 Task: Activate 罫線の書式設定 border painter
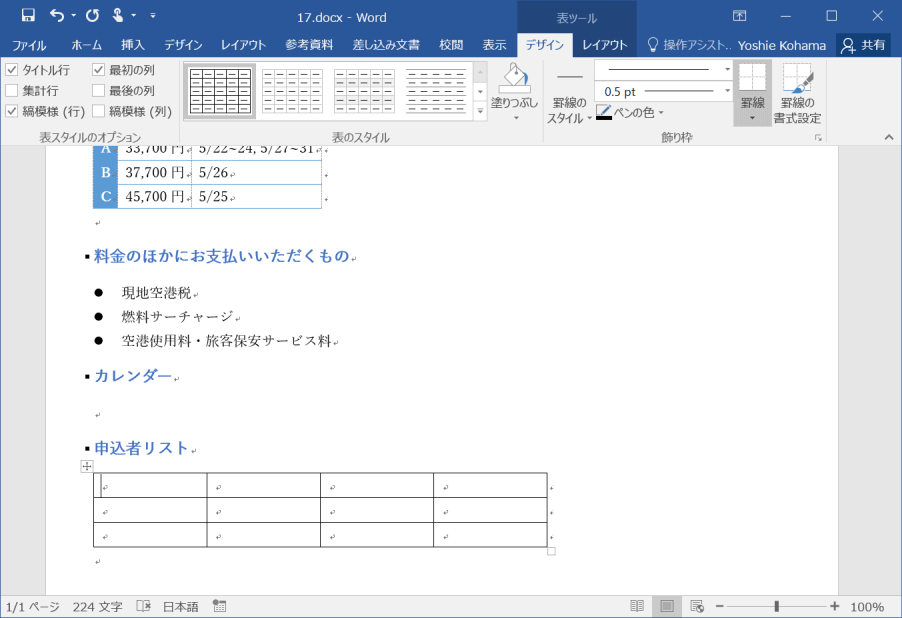coord(797,94)
